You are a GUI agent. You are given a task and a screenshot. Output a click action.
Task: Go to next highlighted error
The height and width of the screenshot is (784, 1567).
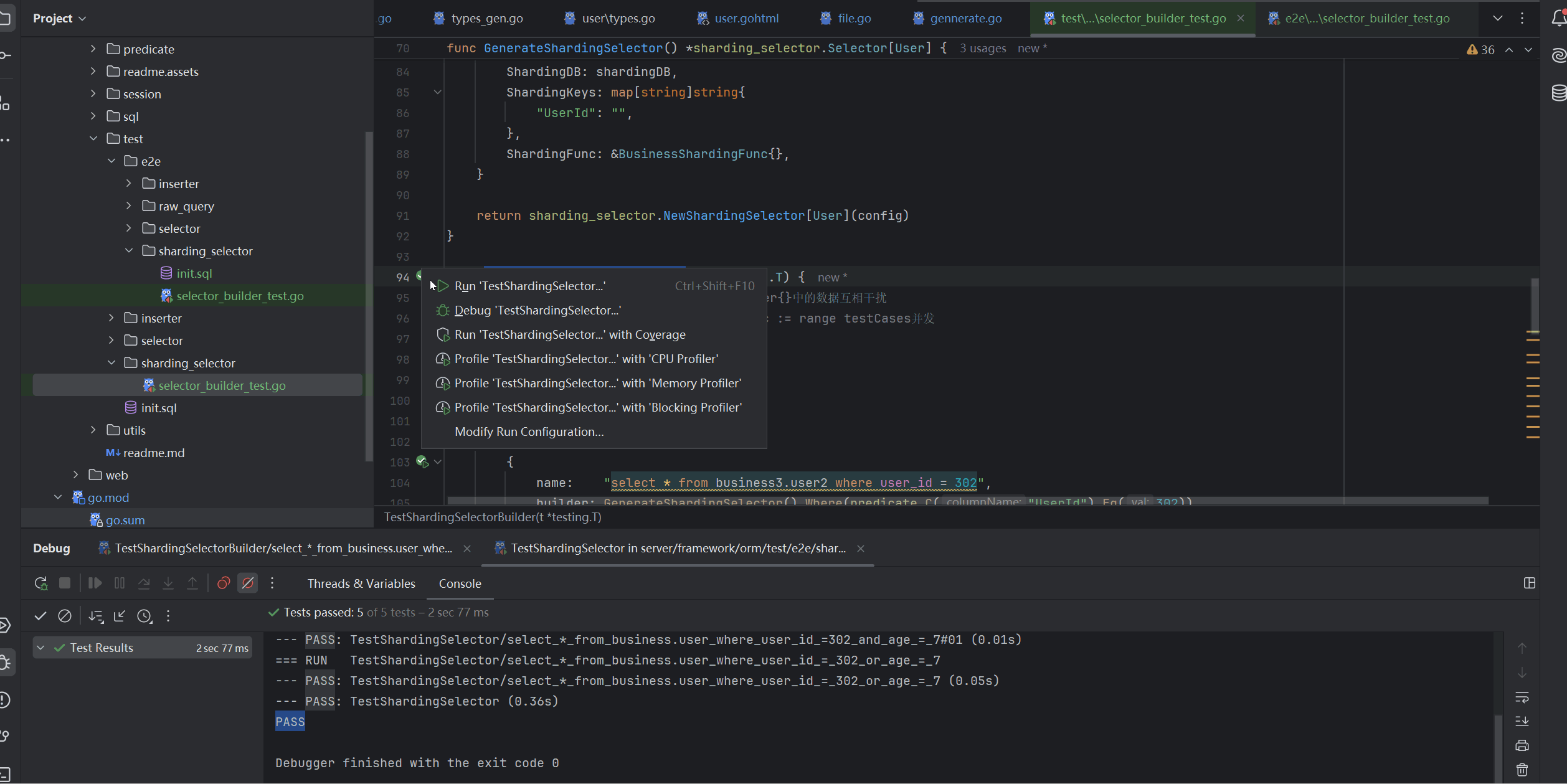point(1528,49)
